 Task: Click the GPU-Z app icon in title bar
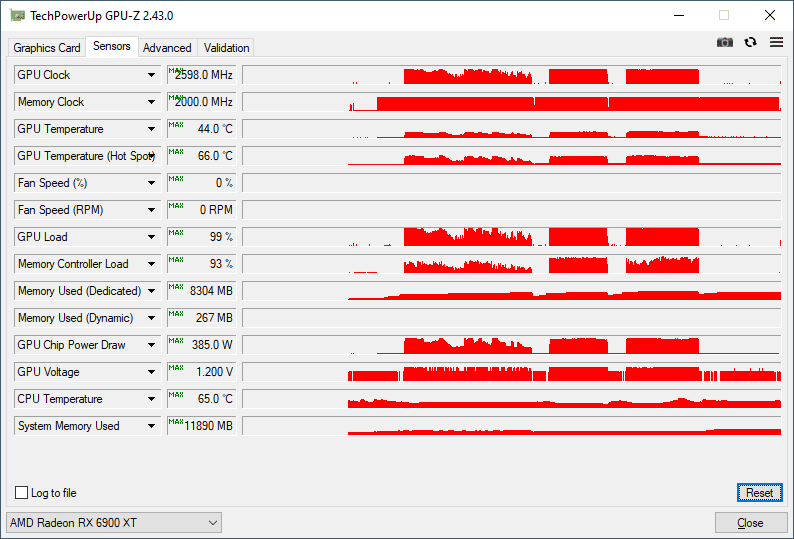pos(17,16)
